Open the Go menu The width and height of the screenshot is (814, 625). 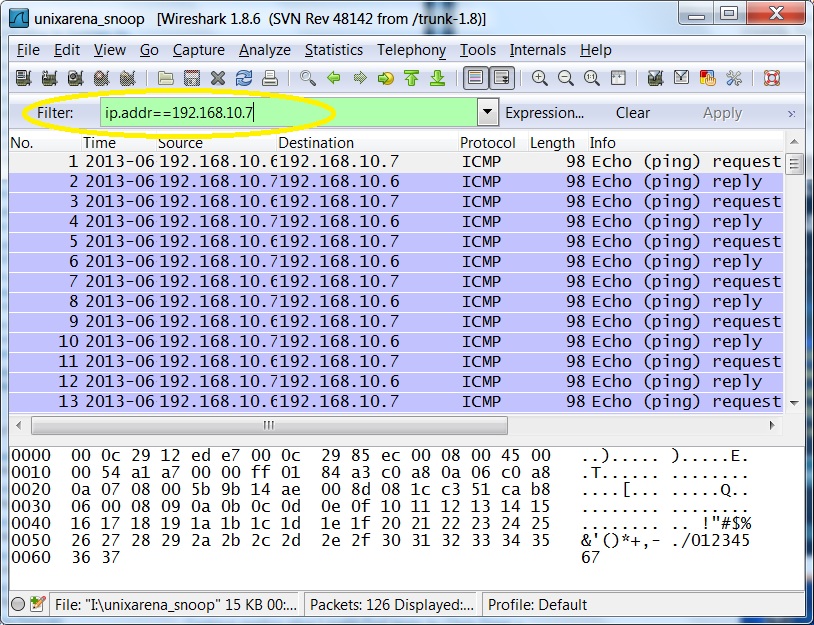[x=149, y=50]
